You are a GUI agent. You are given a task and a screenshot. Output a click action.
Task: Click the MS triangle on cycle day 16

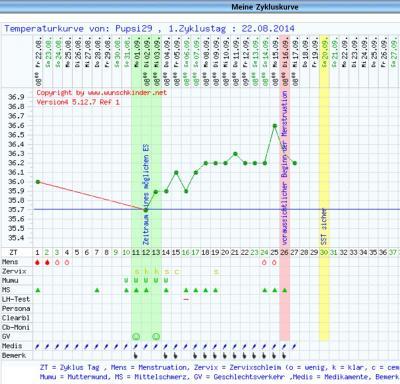186,290
